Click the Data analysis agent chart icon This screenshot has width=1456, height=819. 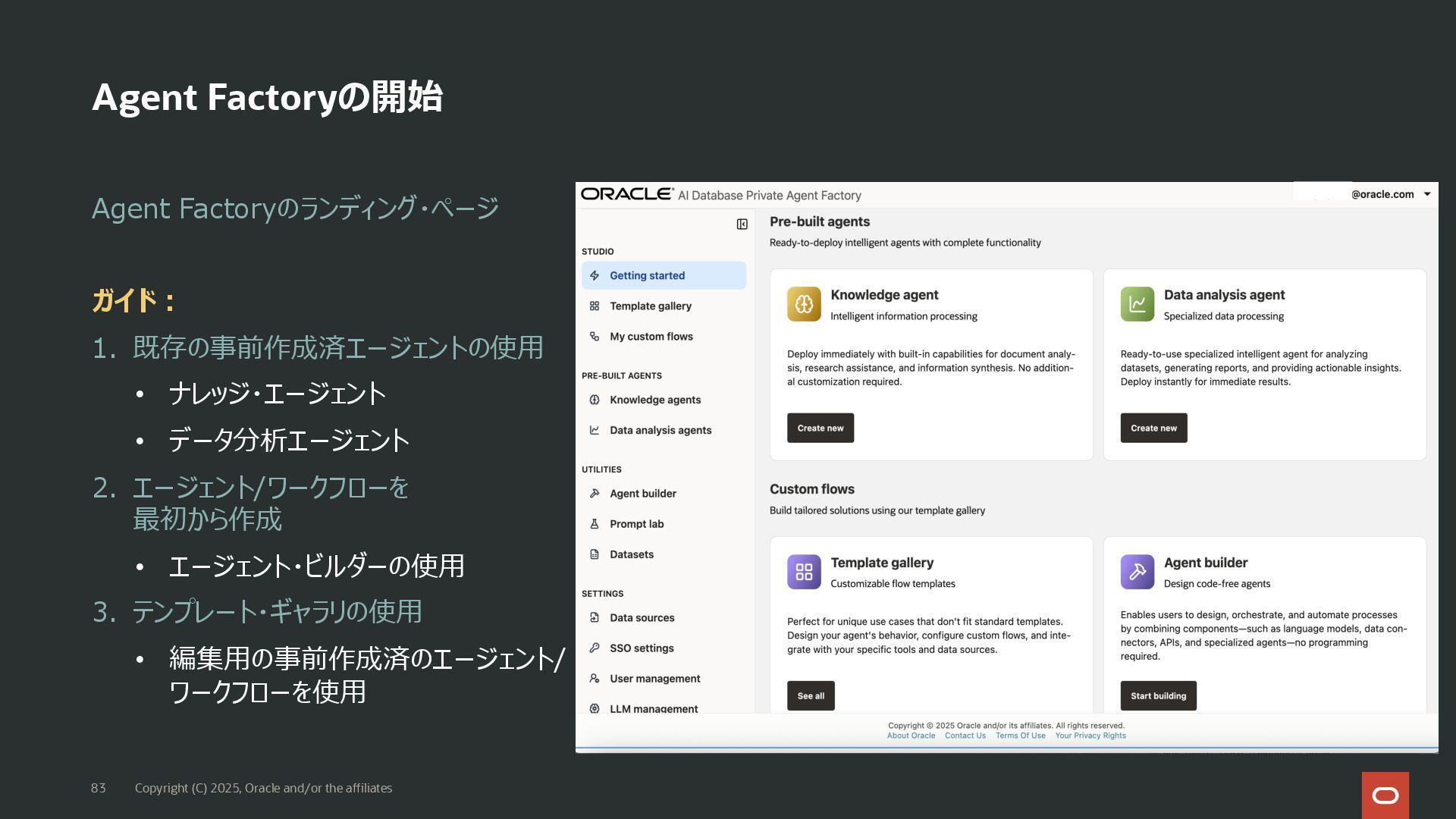[1137, 304]
